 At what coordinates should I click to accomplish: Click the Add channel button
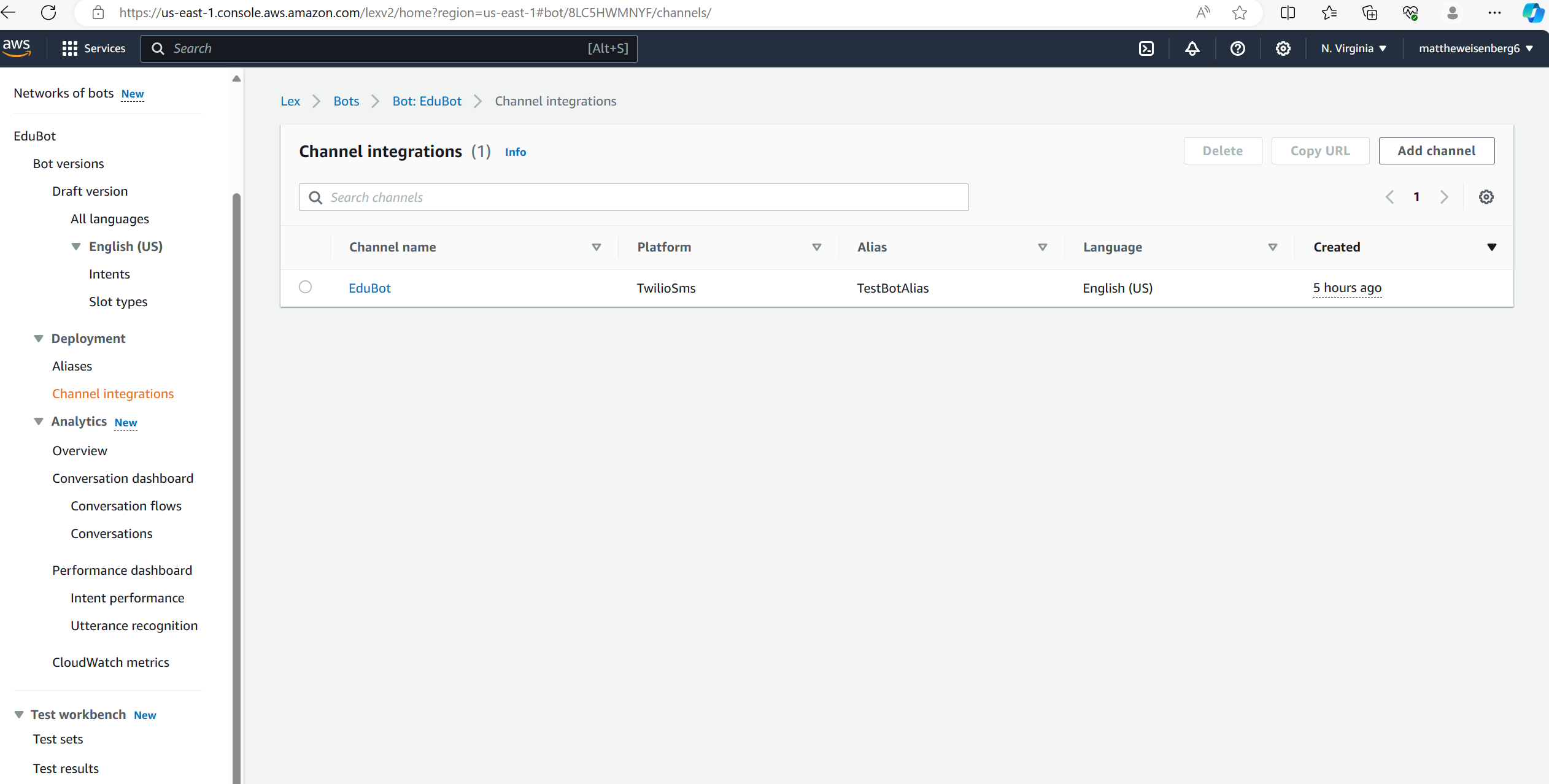click(1436, 151)
